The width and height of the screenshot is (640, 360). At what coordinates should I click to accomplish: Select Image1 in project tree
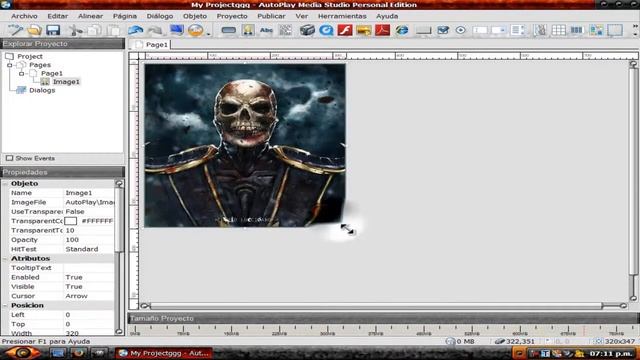(x=66, y=82)
